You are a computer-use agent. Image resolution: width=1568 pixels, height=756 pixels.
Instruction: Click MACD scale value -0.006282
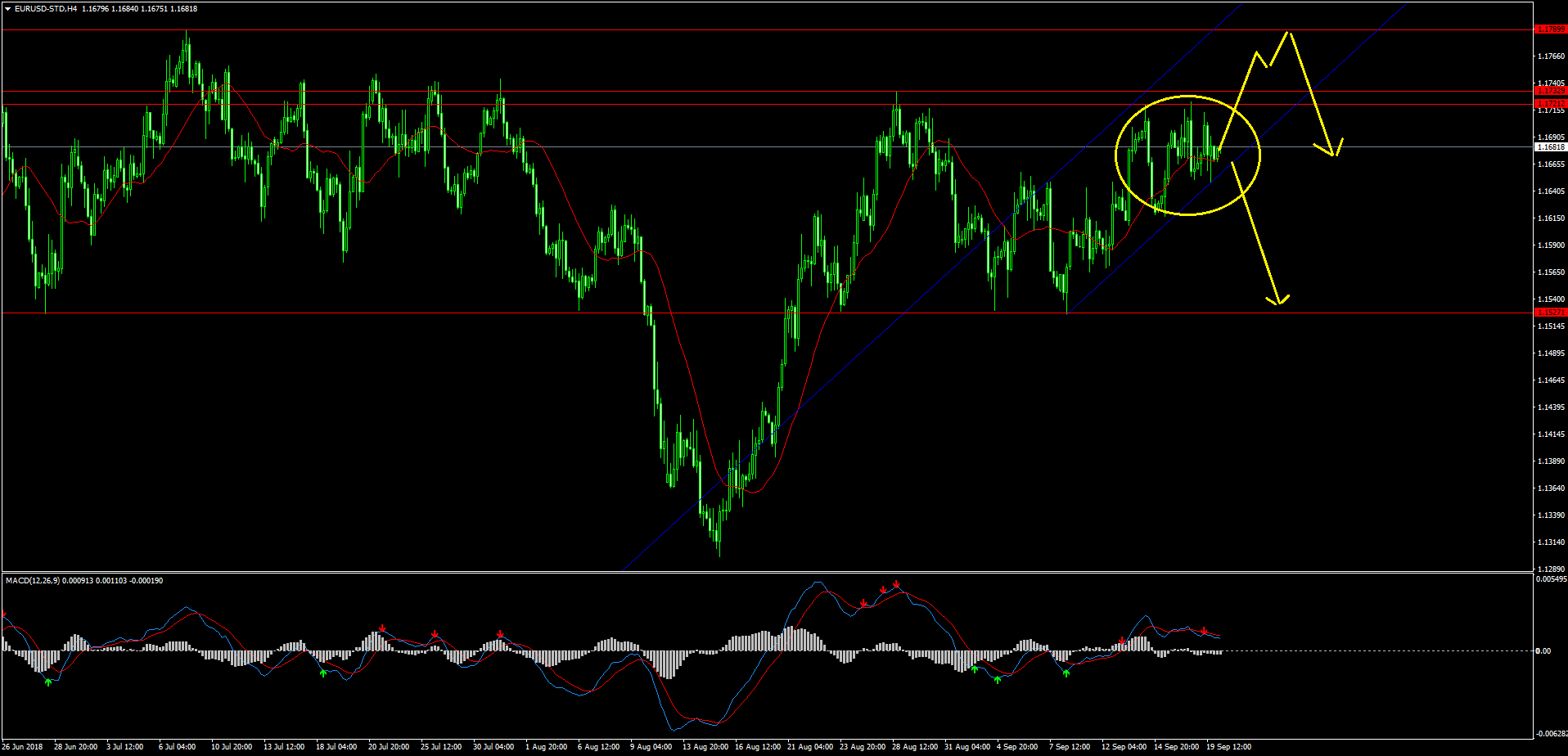click(1551, 733)
